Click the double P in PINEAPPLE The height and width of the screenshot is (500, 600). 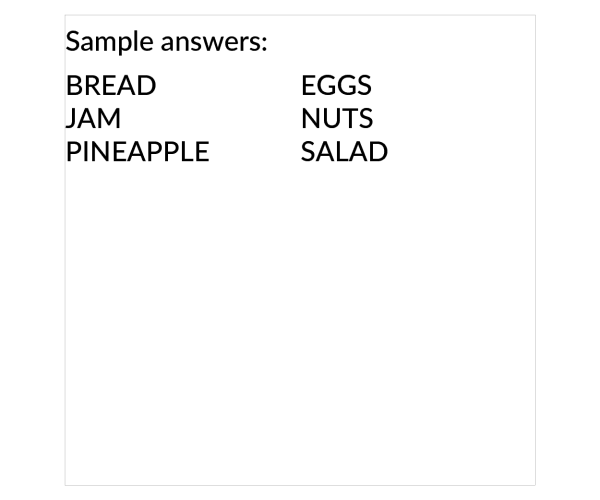click(x=165, y=152)
